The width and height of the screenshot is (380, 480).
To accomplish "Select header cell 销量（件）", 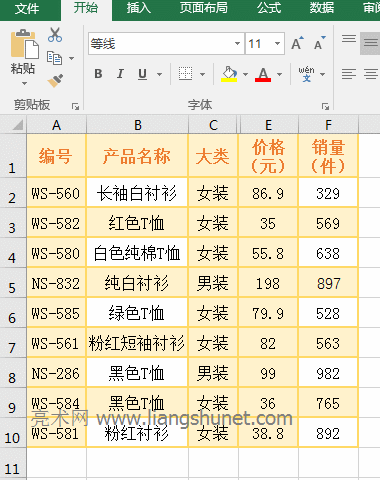I will [328, 156].
